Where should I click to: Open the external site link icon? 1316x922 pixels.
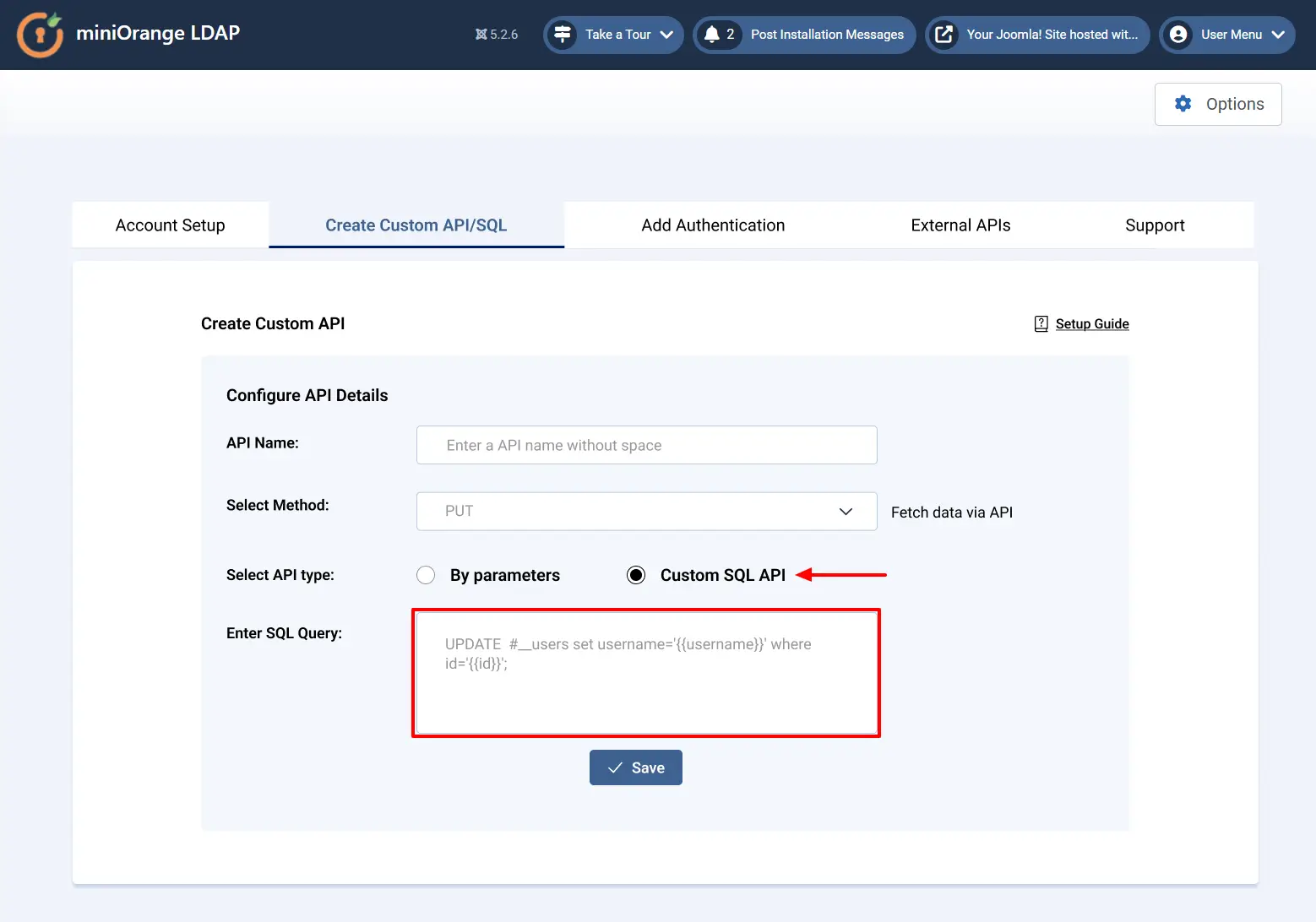943,35
